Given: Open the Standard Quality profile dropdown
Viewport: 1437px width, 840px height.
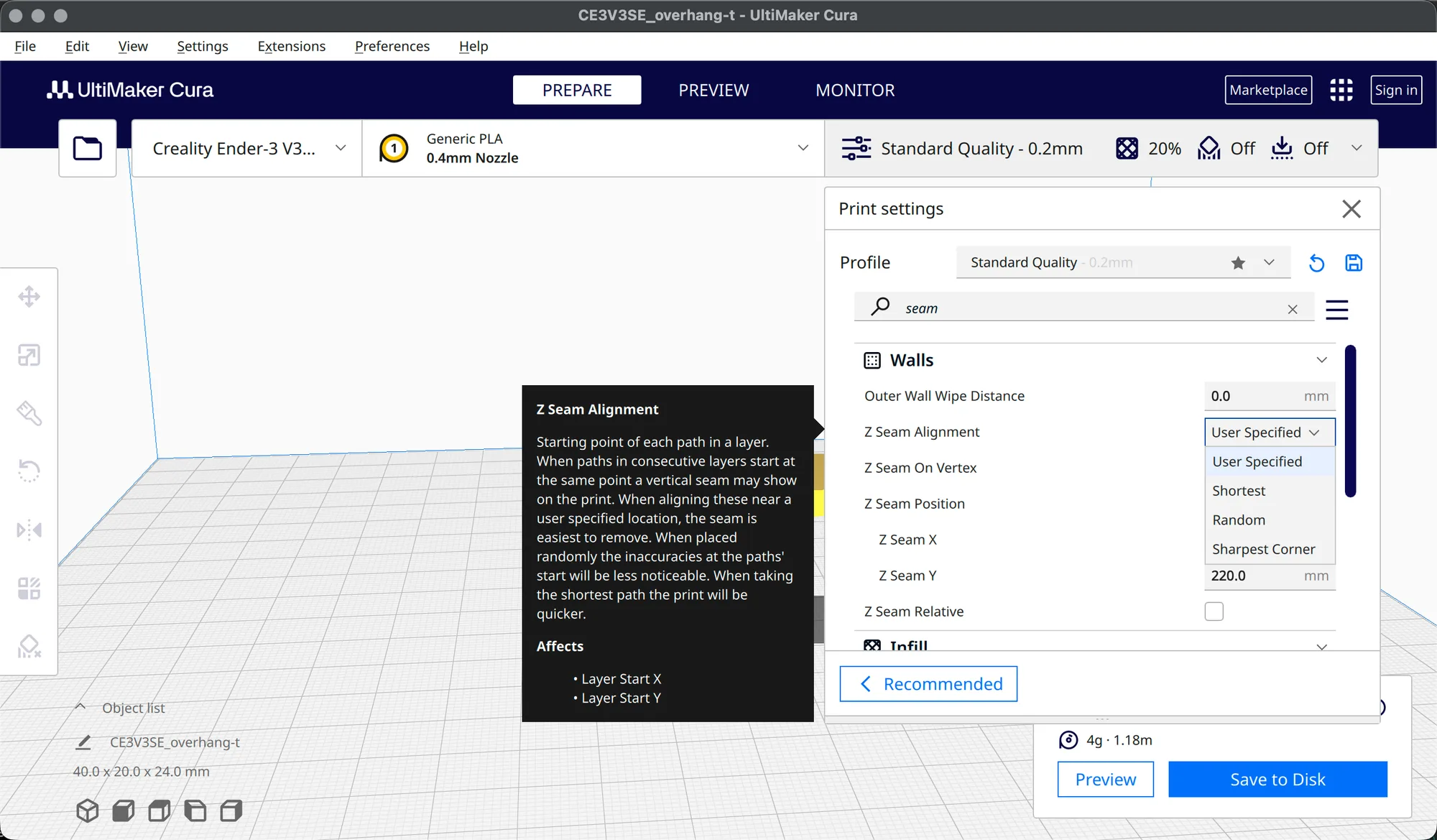Looking at the screenshot, I should (x=1123, y=262).
